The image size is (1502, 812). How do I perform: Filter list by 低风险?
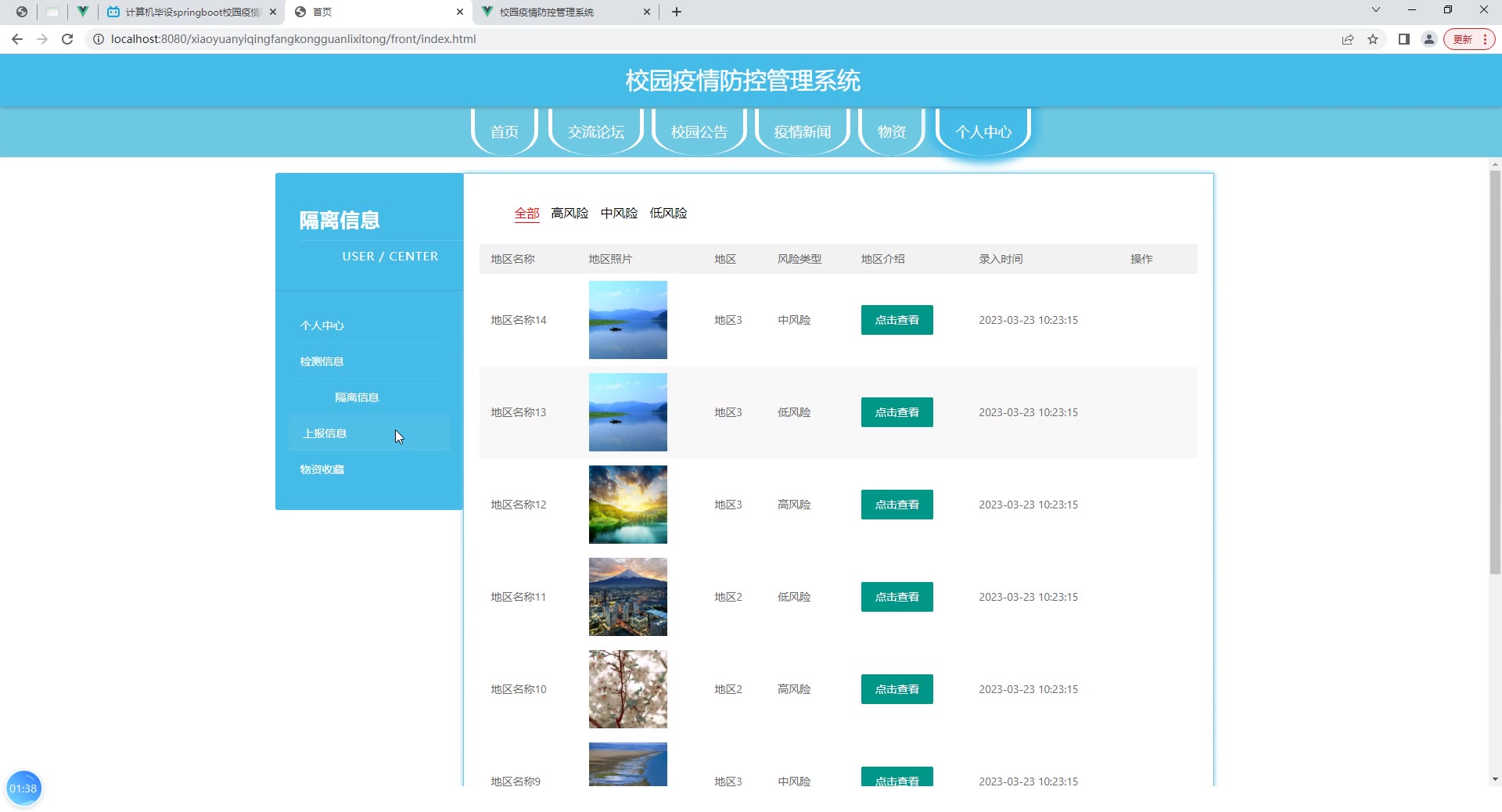pos(668,213)
